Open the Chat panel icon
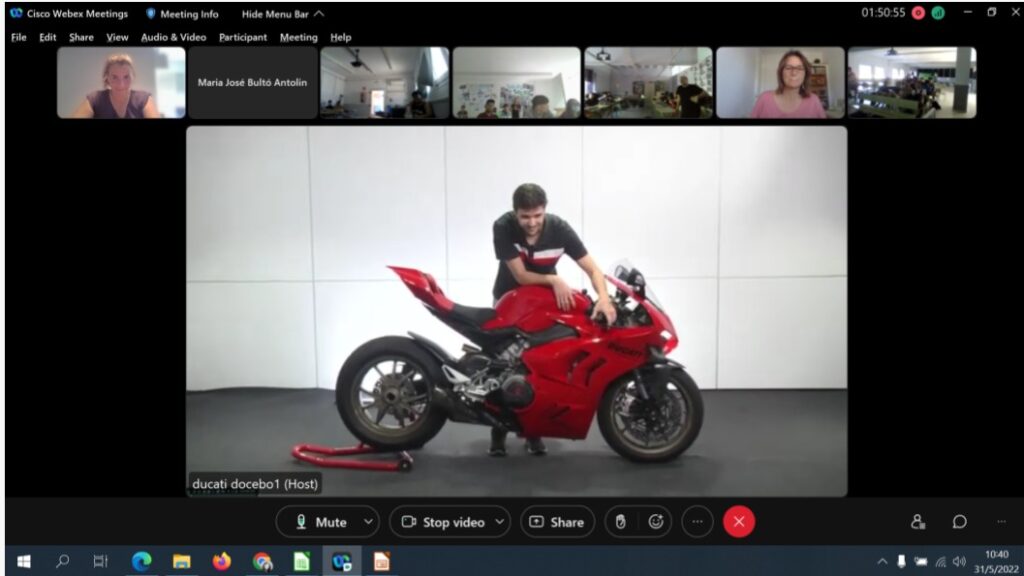This screenshot has height=576, width=1024. click(x=959, y=522)
